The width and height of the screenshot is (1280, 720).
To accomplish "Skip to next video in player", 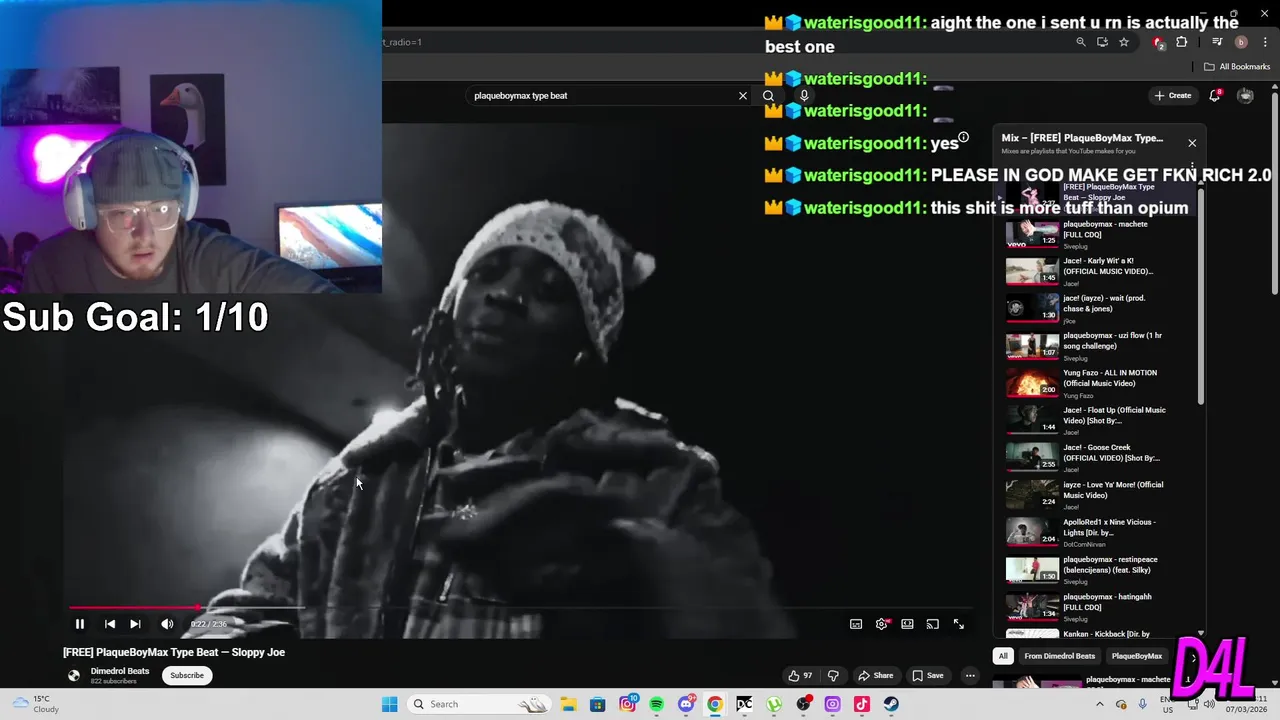I will pyautogui.click(x=135, y=624).
